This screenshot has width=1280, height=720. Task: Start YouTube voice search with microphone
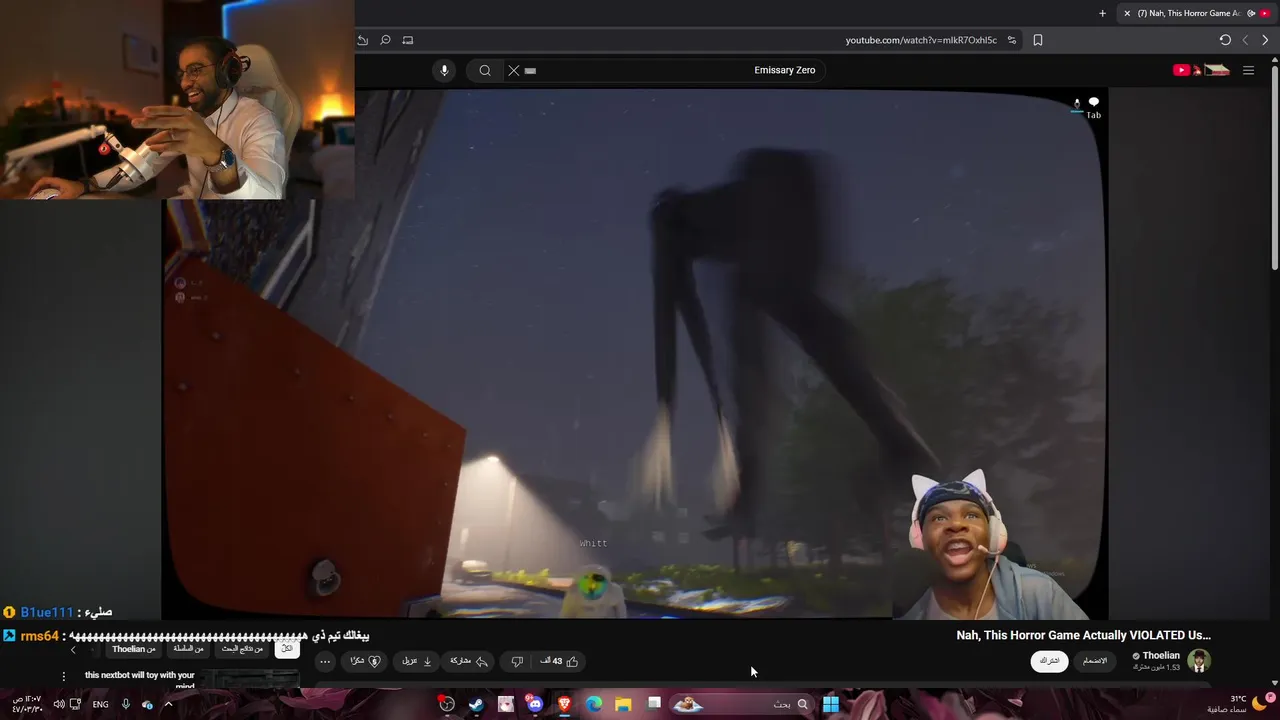(445, 70)
